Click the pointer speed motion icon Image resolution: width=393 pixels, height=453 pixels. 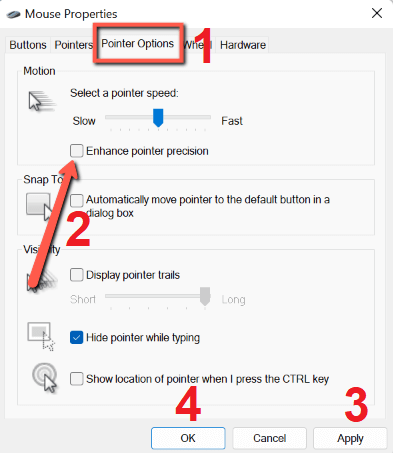coord(41,101)
